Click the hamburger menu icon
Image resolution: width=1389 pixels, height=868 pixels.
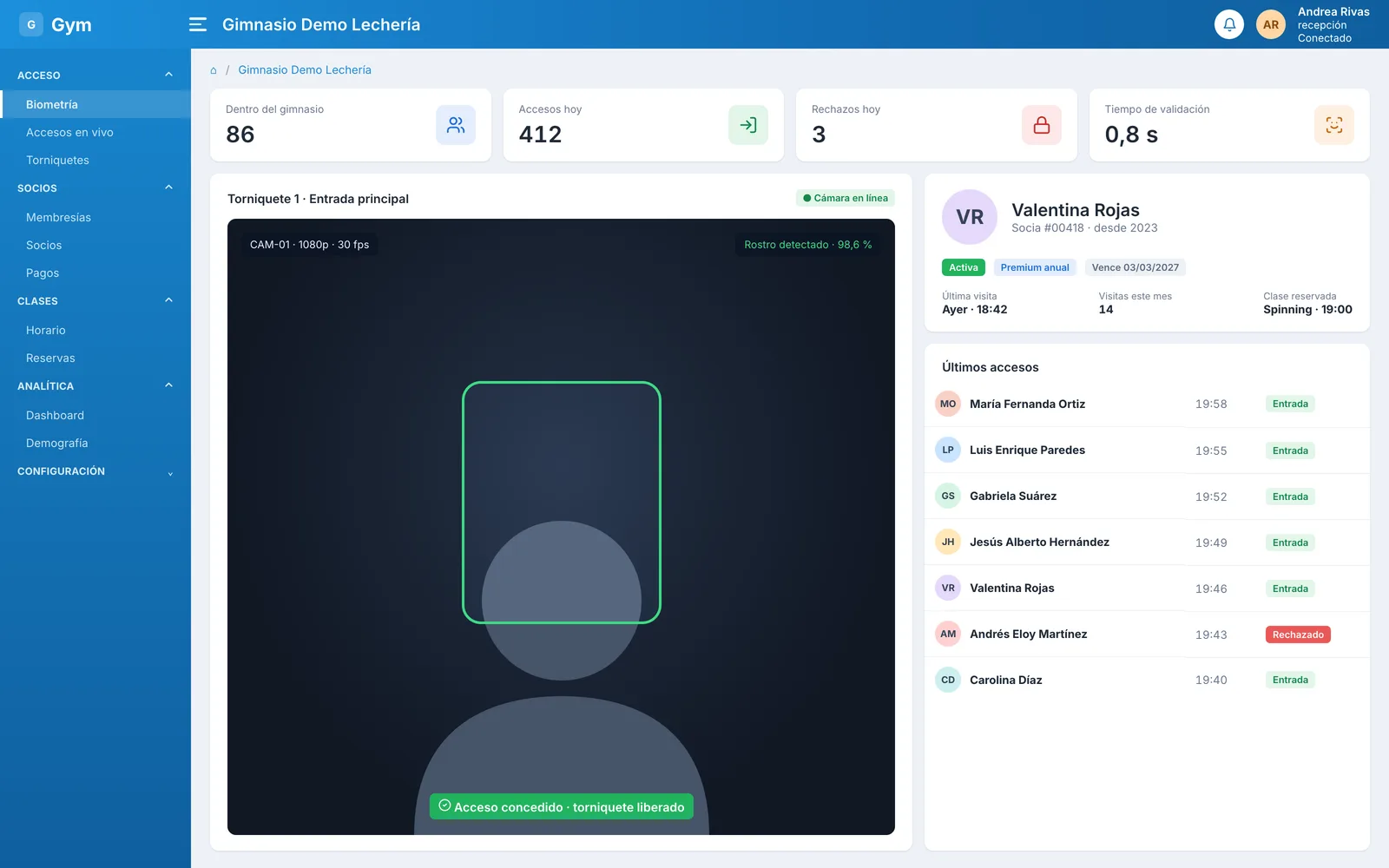198,24
